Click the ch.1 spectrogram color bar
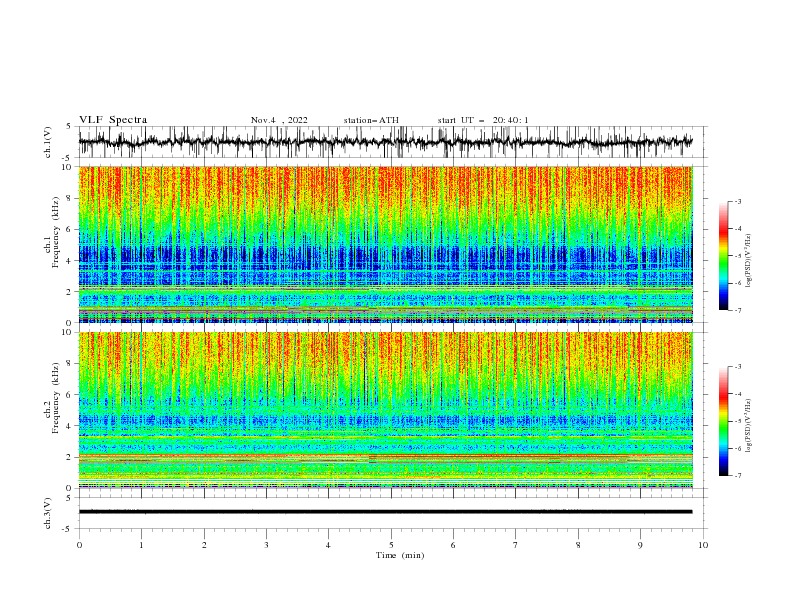 point(723,256)
